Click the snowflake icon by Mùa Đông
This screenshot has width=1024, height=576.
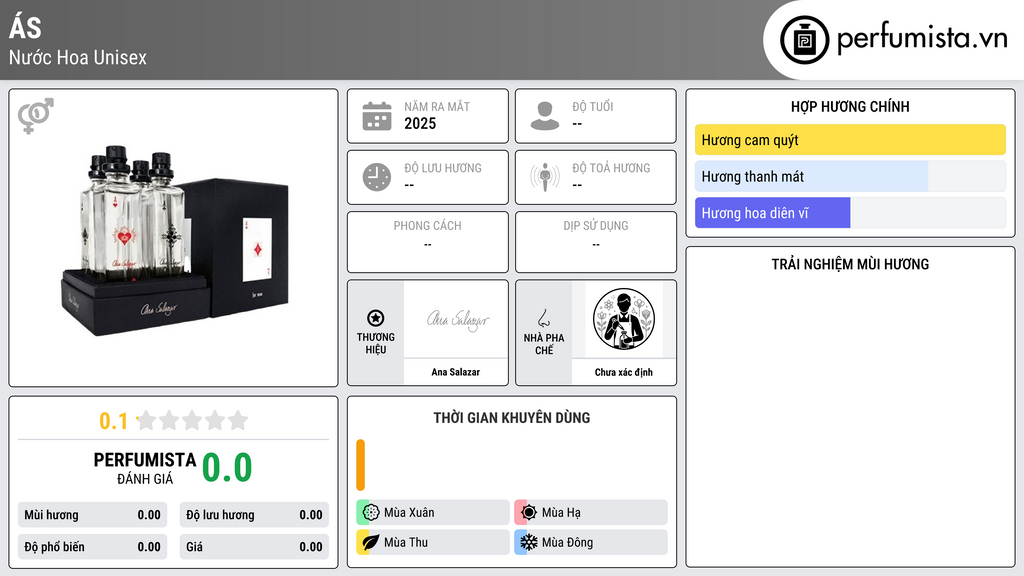529,542
